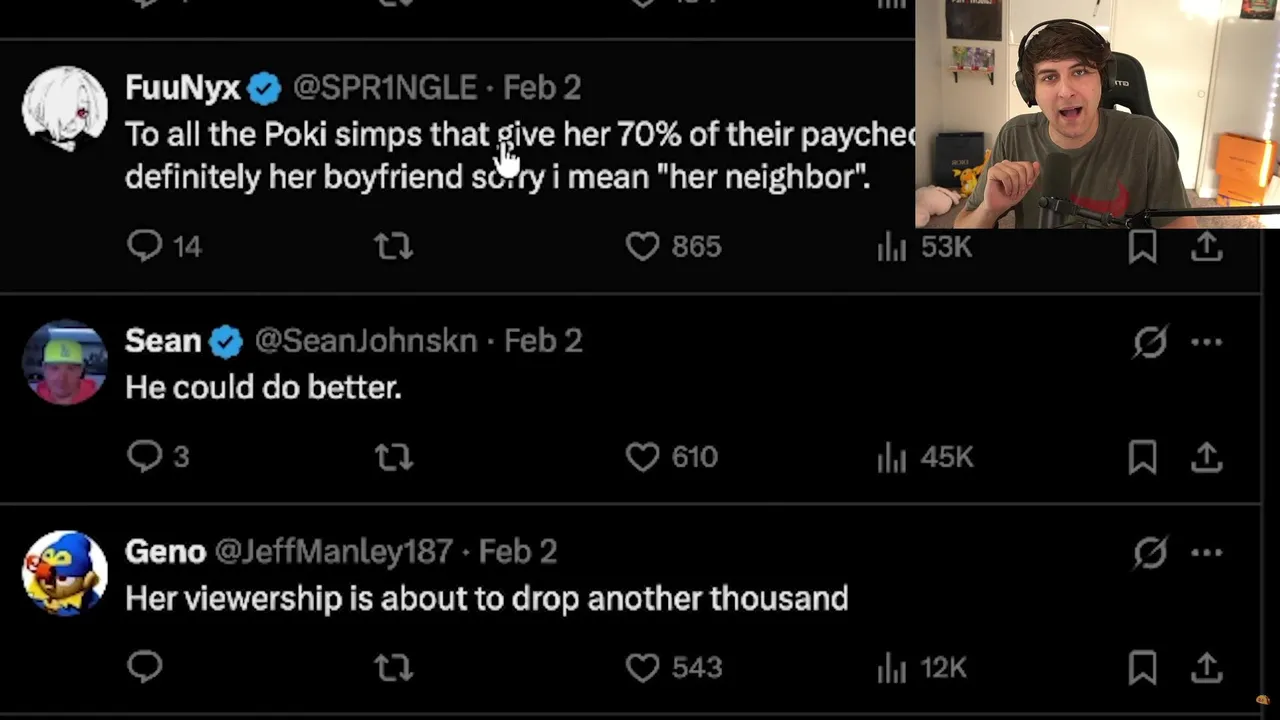Open more options menu on Sean's tweet

(x=1207, y=342)
